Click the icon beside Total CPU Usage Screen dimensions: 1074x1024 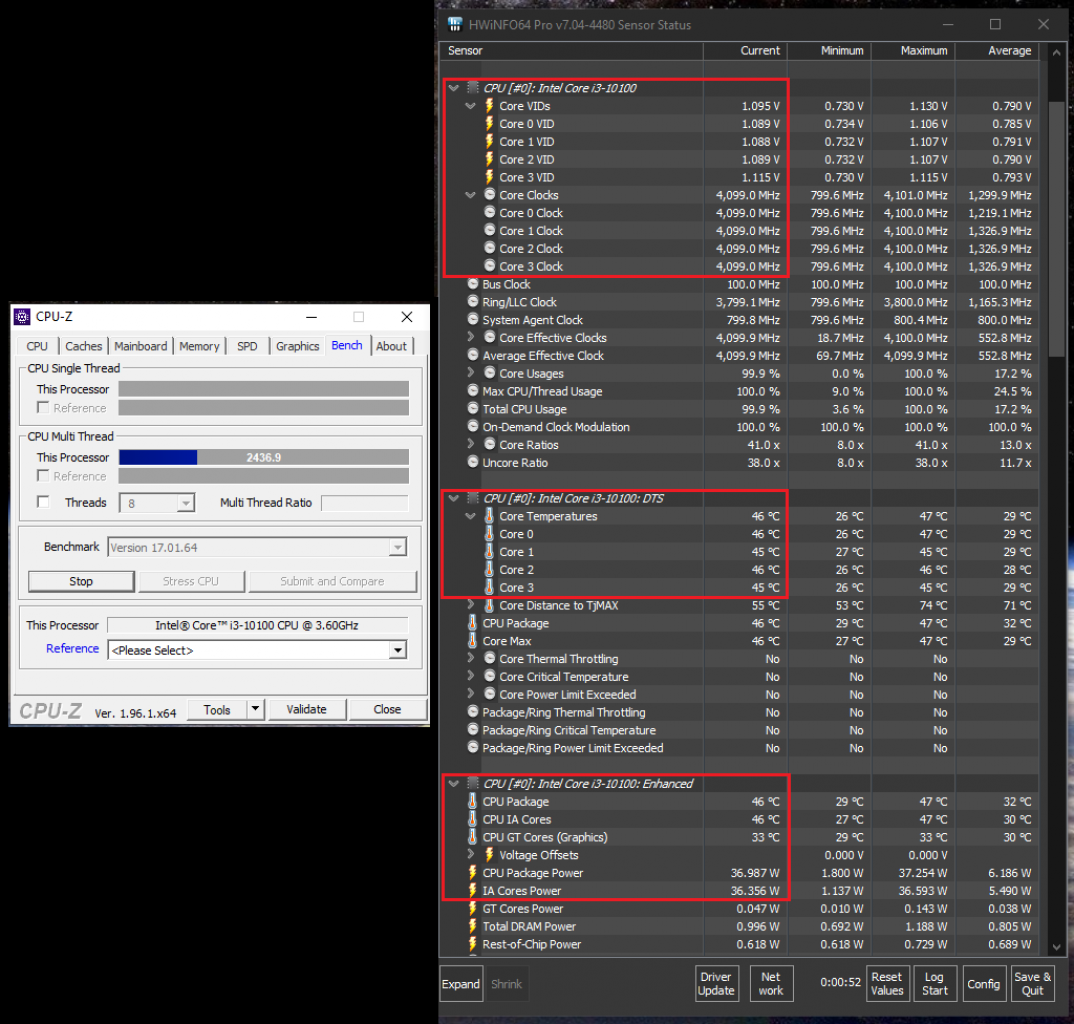pyautogui.click(x=473, y=408)
